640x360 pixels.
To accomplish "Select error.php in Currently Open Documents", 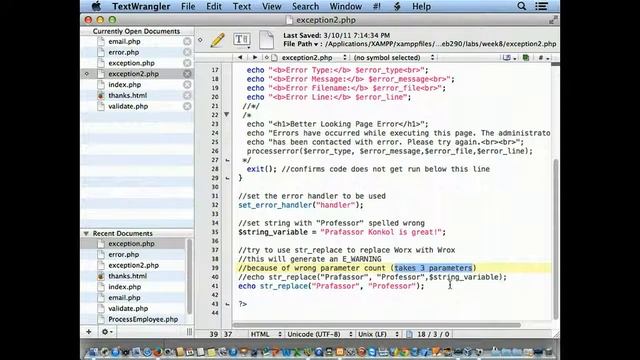I will click(124, 52).
